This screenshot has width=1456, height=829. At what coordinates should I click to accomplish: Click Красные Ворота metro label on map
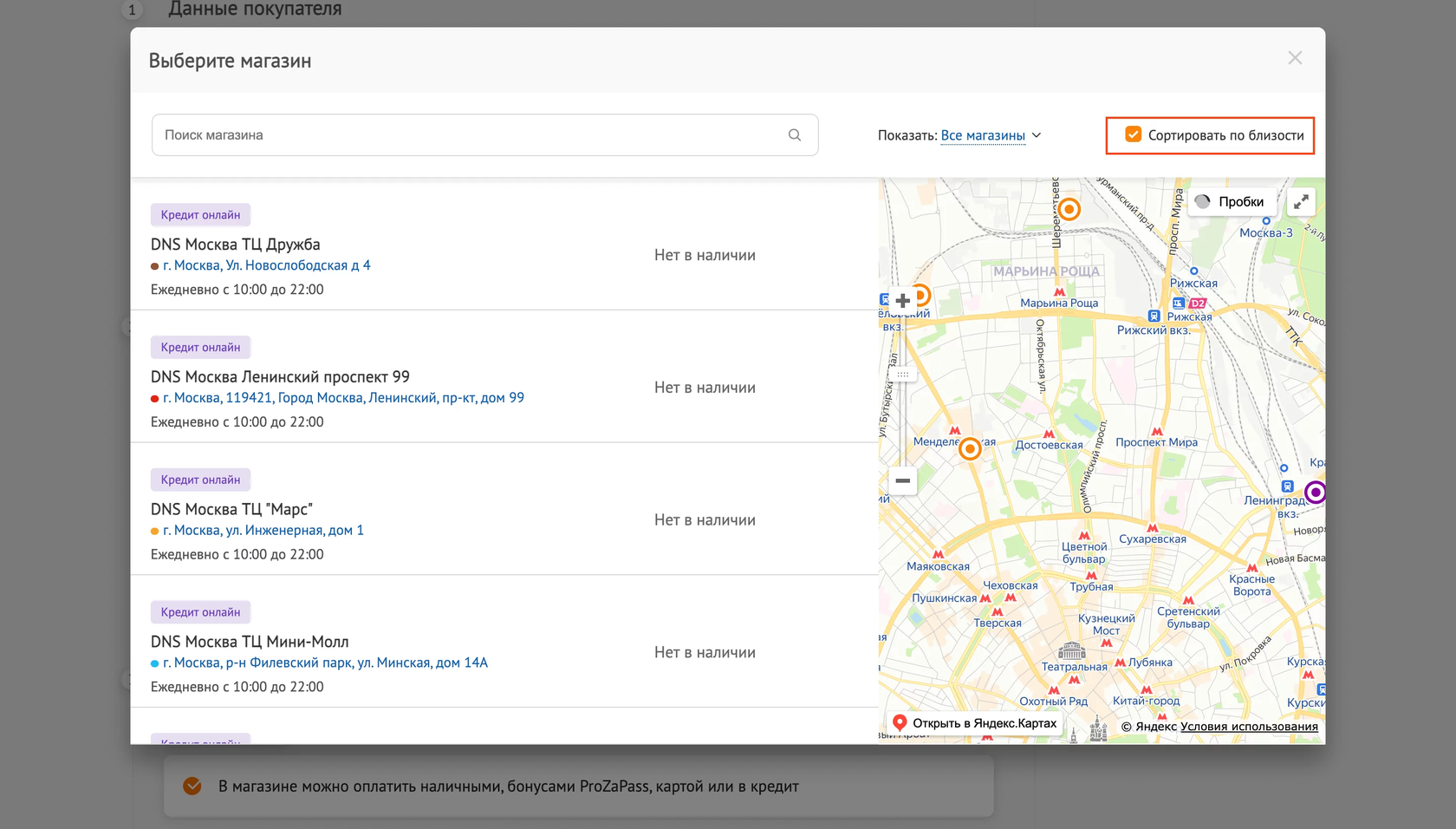tap(1251, 585)
